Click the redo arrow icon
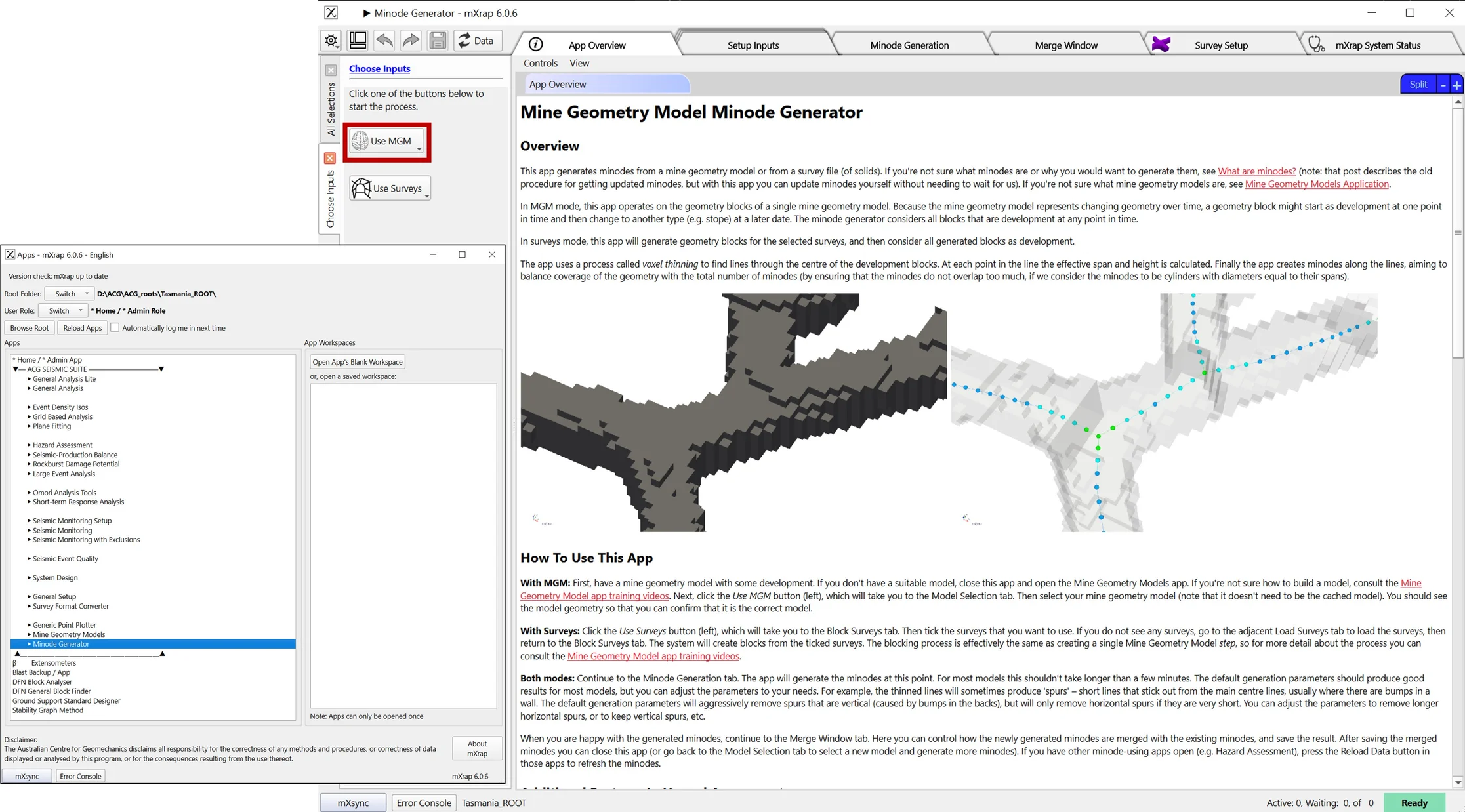This screenshot has width=1465, height=812. tap(411, 41)
